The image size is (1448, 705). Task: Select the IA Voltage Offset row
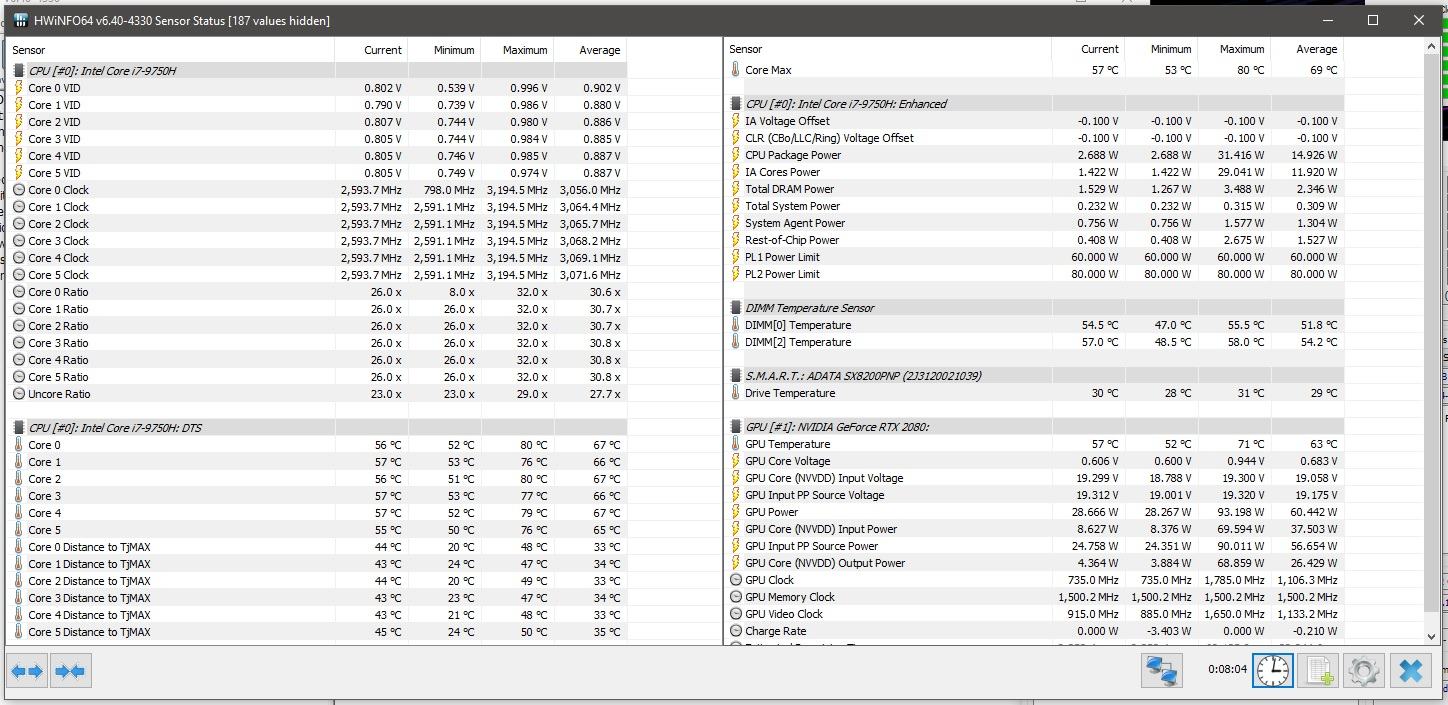coord(1034,121)
